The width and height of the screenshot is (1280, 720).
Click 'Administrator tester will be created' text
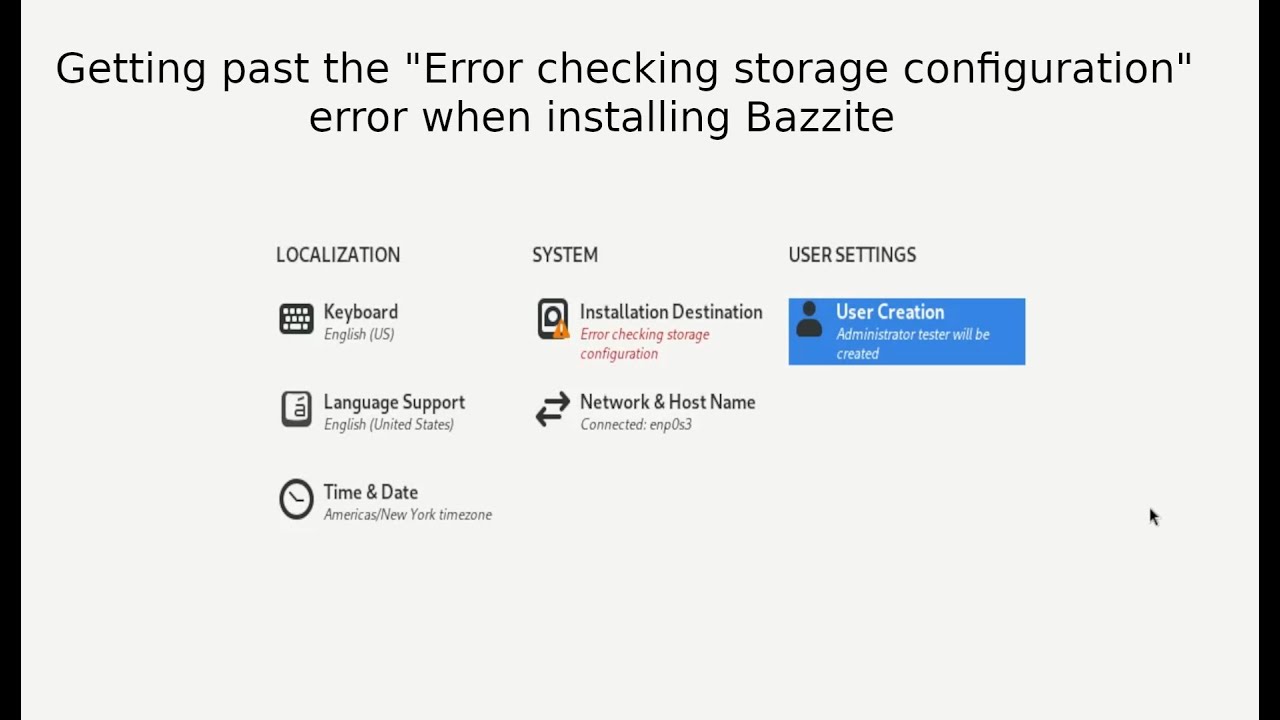pyautogui.click(x=912, y=344)
